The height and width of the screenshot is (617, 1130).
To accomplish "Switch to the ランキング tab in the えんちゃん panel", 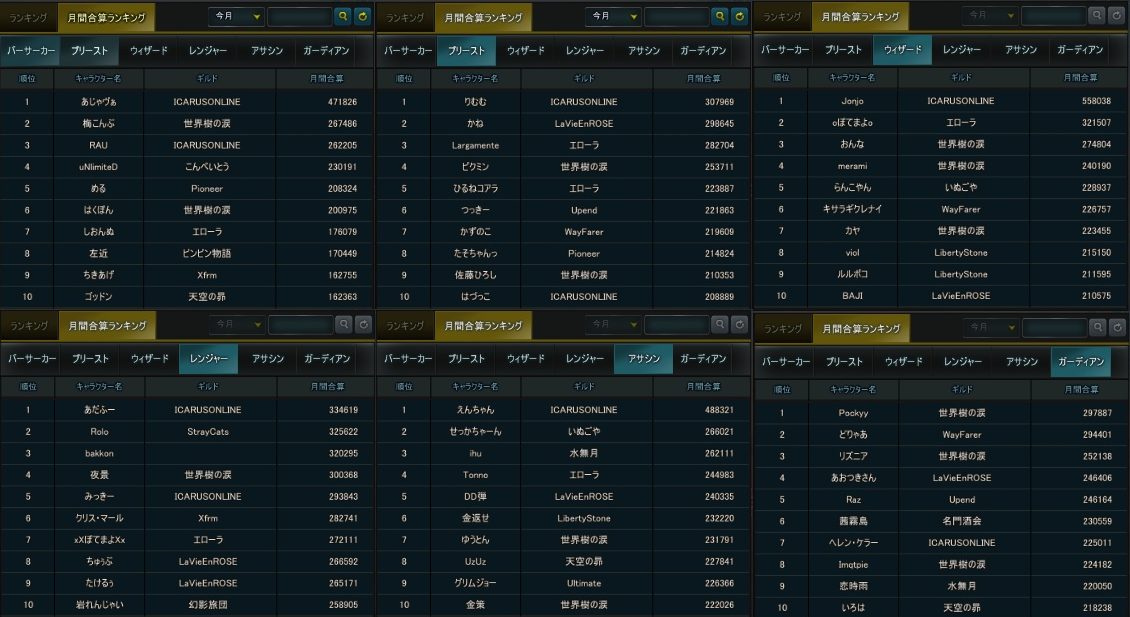I will [x=404, y=326].
